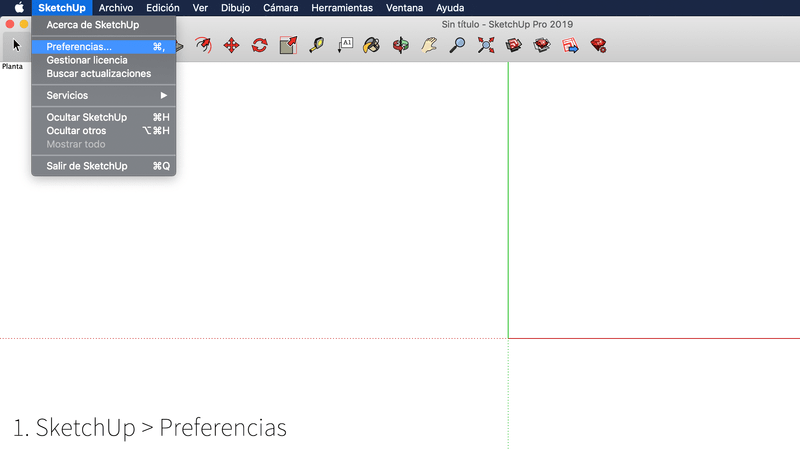Click the Planta view label
Image resolution: width=800 pixels, height=450 pixels.
tap(12, 66)
